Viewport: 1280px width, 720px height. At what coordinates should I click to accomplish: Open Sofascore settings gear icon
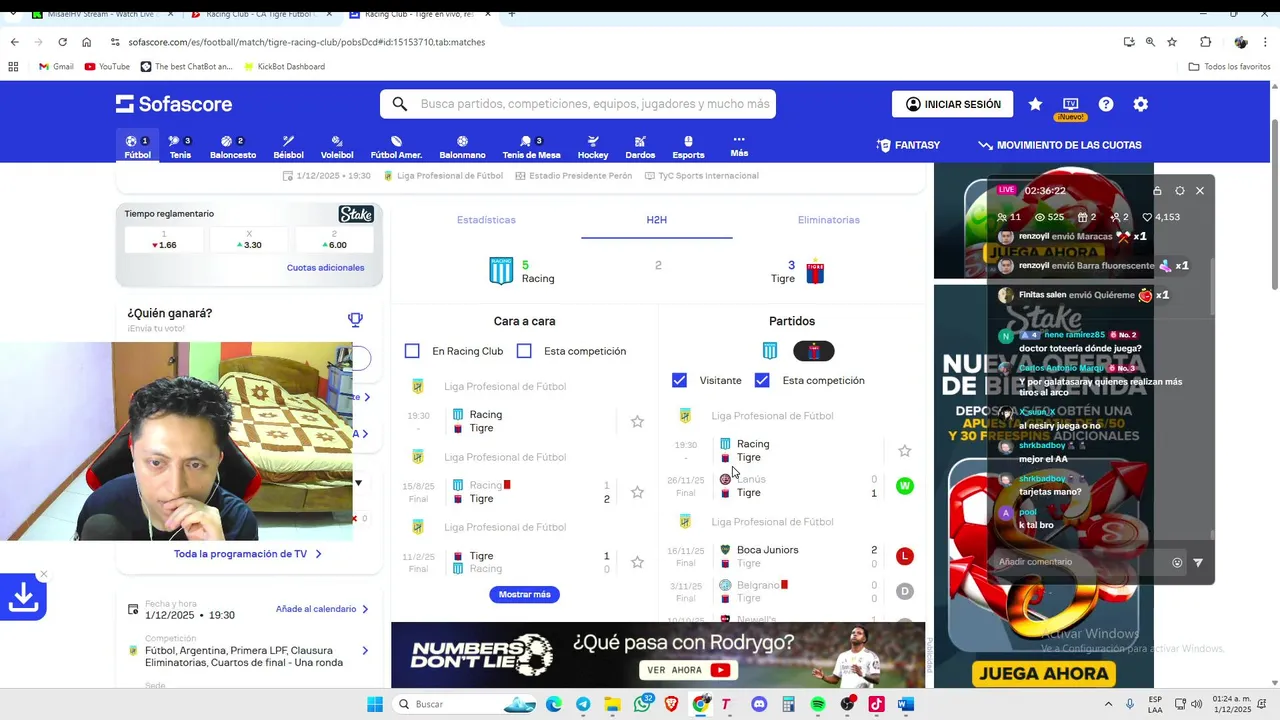point(1141,104)
